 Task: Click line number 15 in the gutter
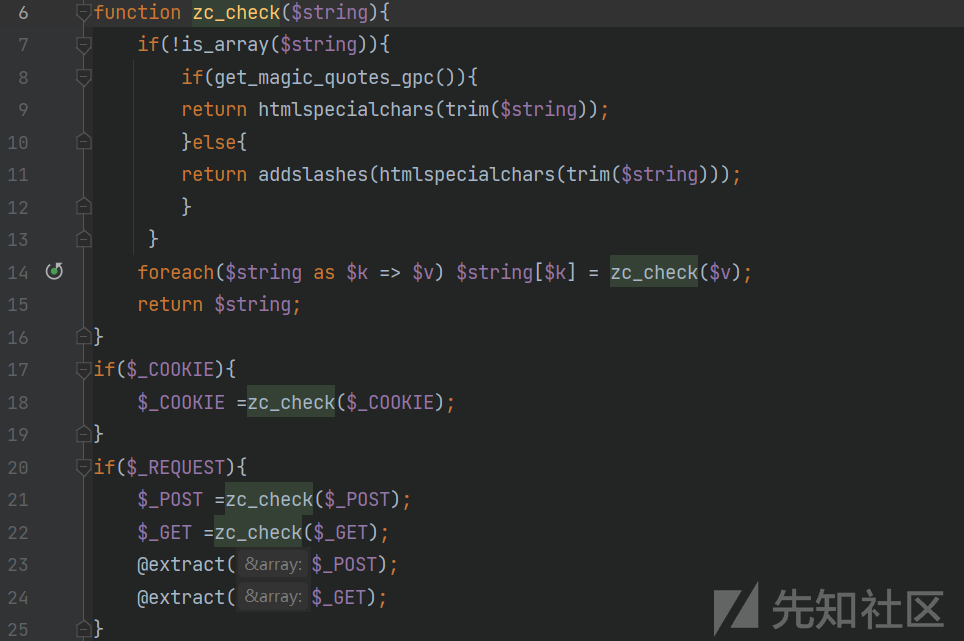18,304
